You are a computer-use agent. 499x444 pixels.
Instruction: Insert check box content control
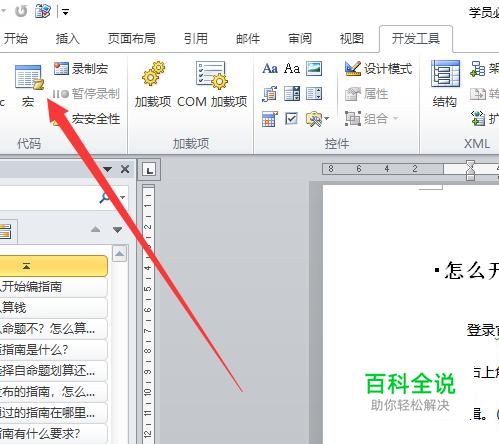(291, 119)
